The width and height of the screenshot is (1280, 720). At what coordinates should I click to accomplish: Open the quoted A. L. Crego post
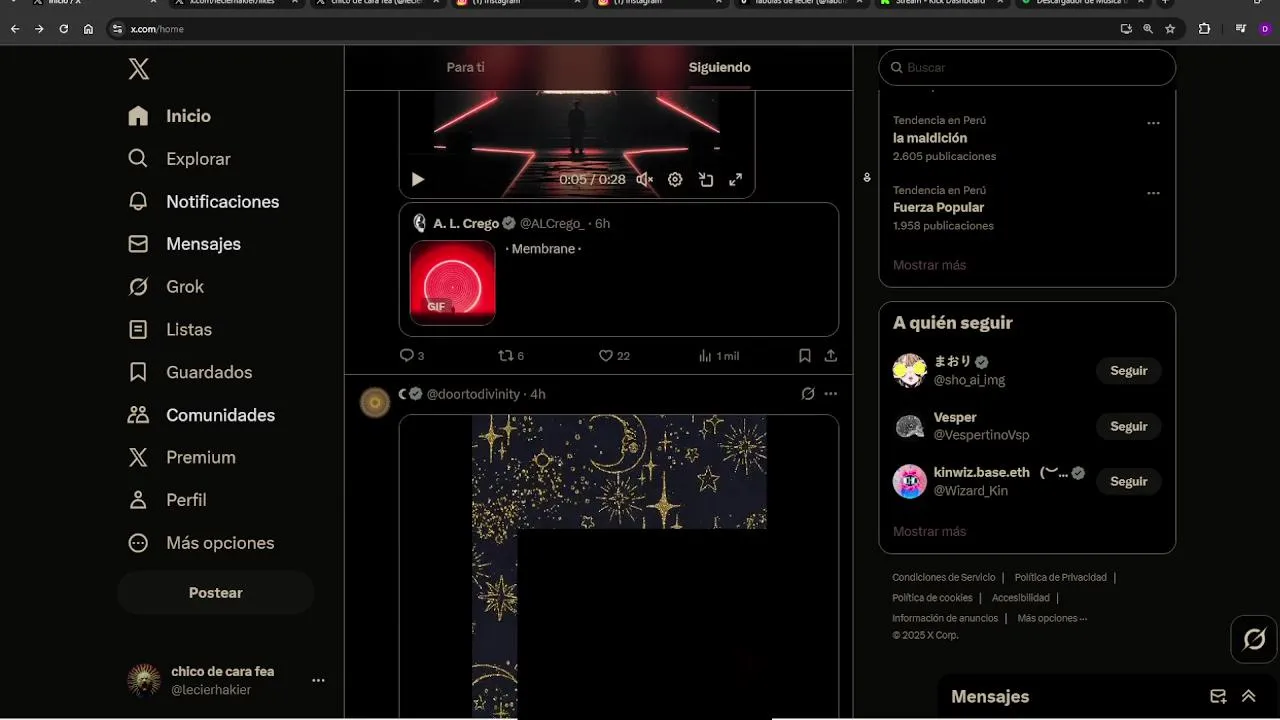point(619,270)
